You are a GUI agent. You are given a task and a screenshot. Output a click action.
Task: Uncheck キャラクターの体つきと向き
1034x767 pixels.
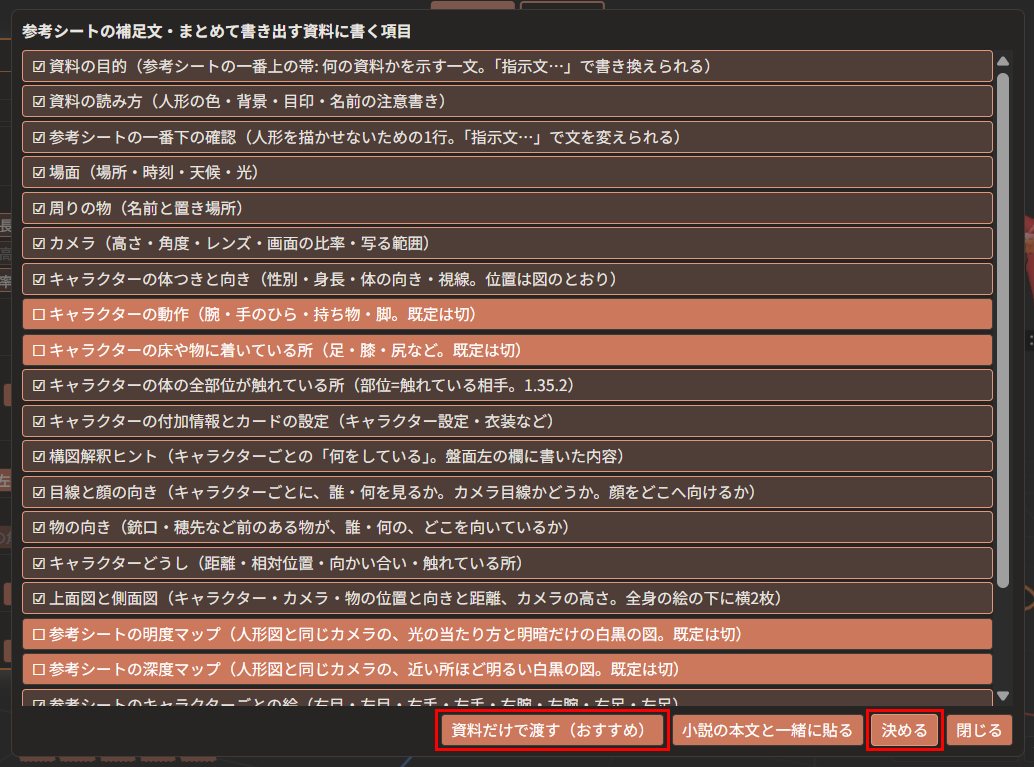point(507,279)
